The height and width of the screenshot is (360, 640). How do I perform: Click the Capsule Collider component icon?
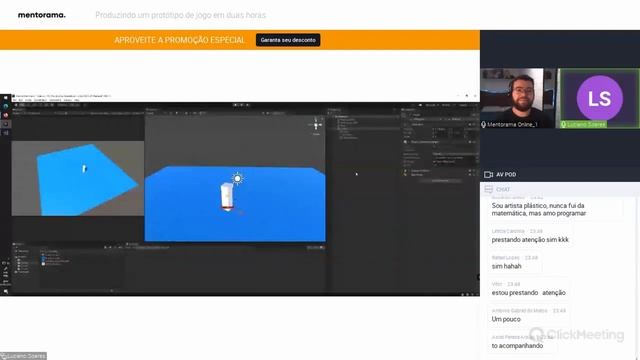point(405,171)
